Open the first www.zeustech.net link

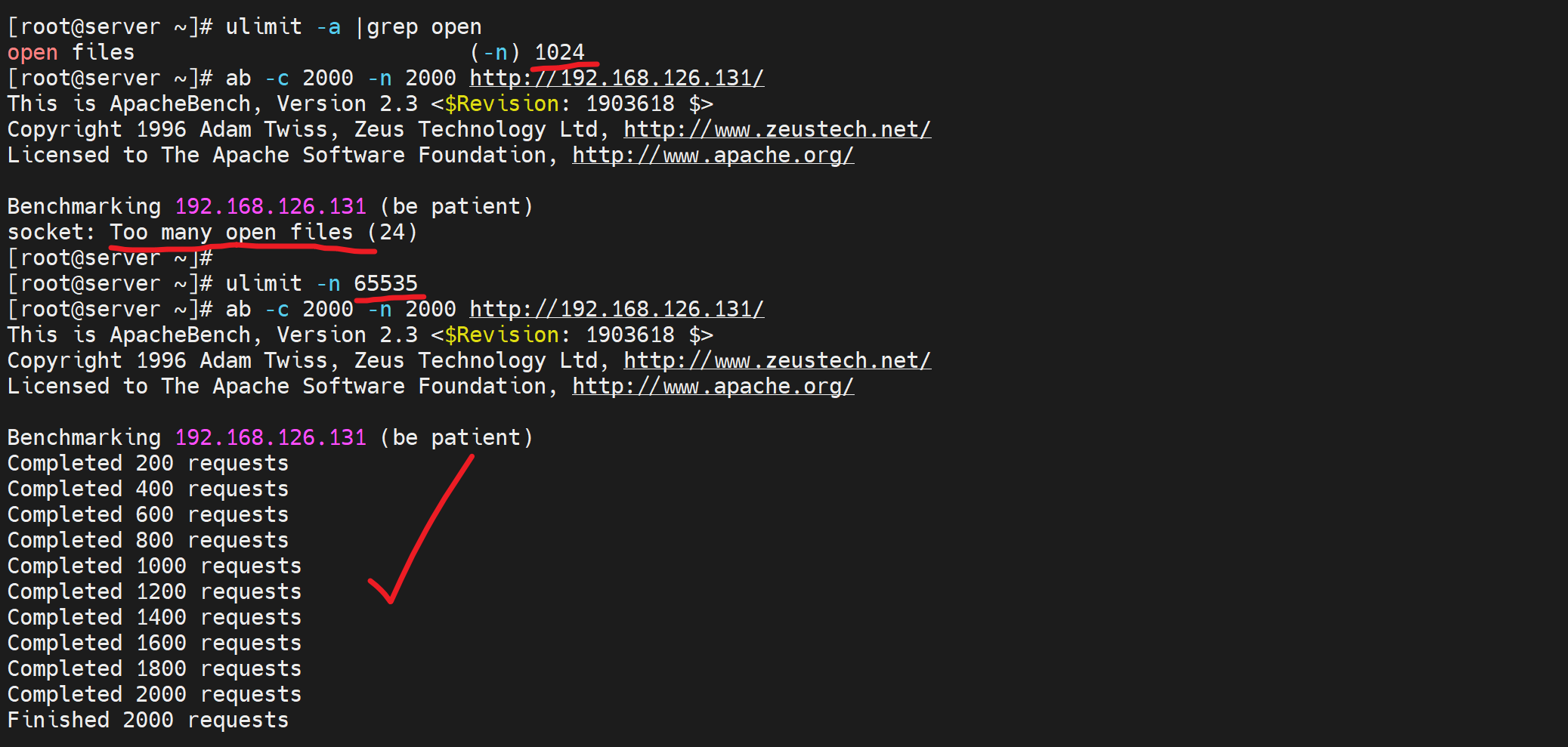tap(777, 129)
